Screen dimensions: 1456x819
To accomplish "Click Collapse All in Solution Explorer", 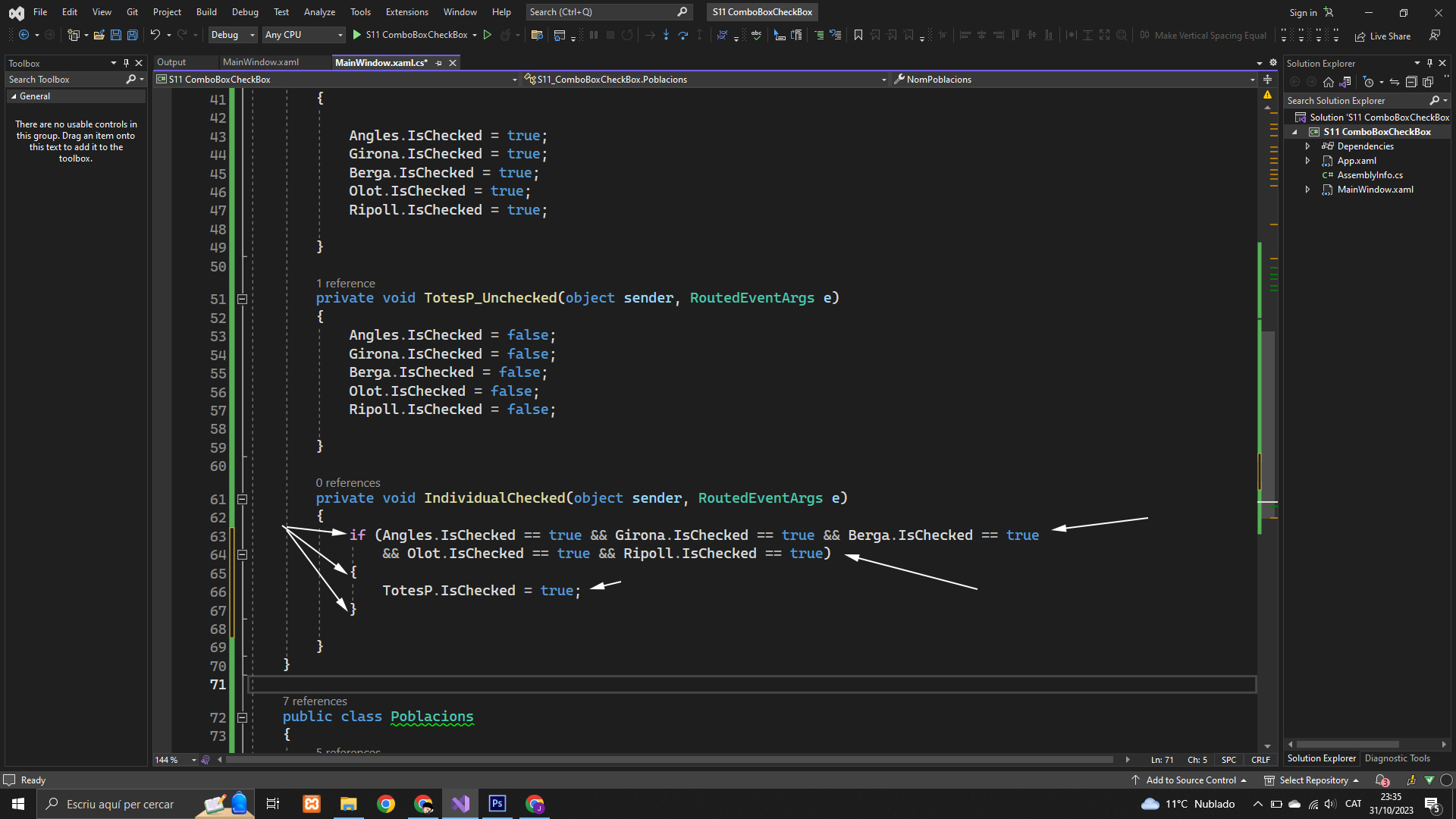I will click(1410, 82).
